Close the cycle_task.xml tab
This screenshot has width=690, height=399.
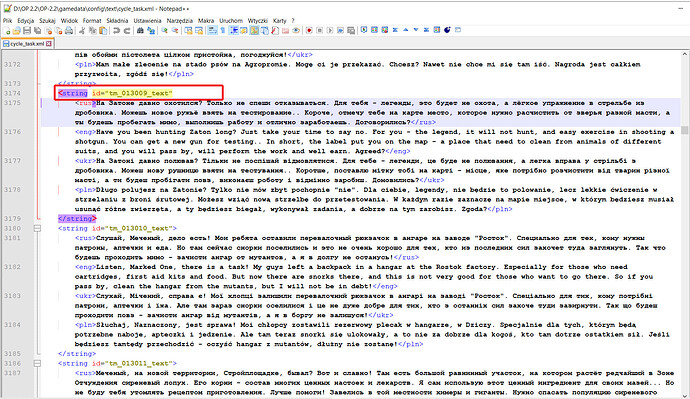point(49,44)
